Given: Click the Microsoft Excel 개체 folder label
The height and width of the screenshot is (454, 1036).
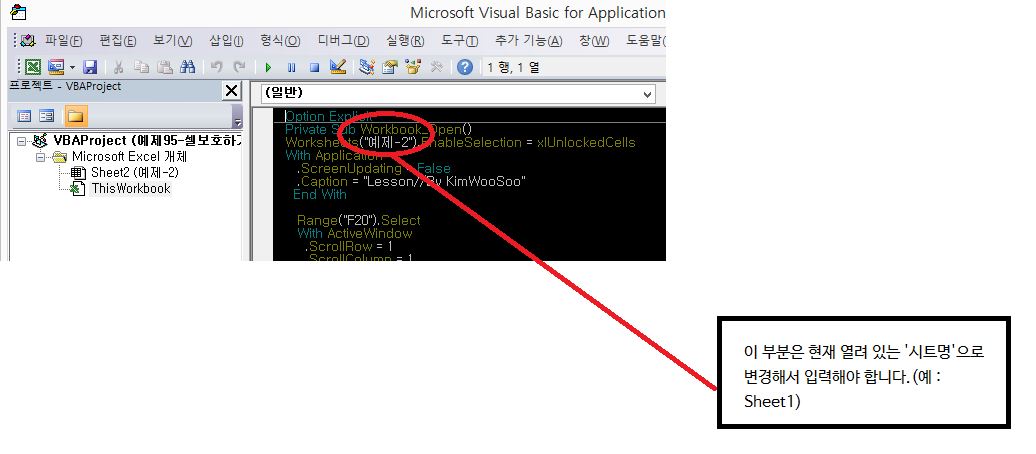Looking at the screenshot, I should point(130,157).
